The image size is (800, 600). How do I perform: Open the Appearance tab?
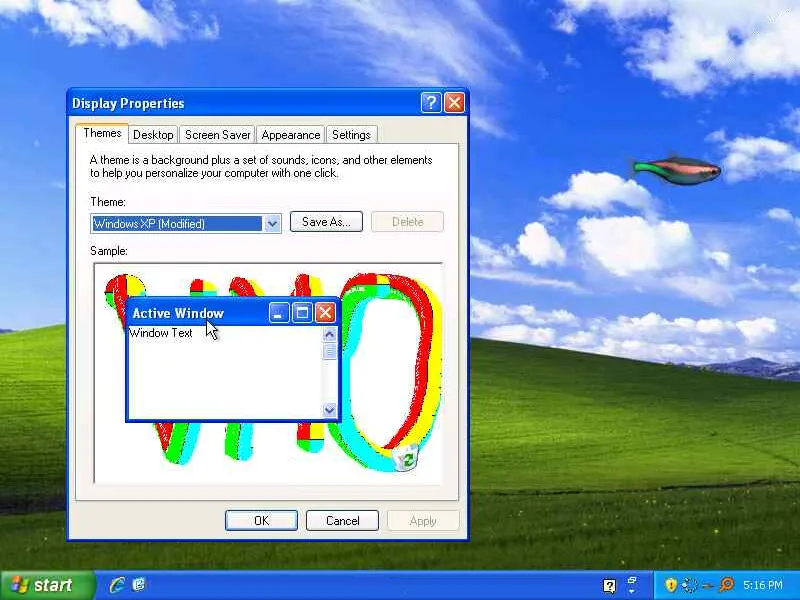pos(290,135)
